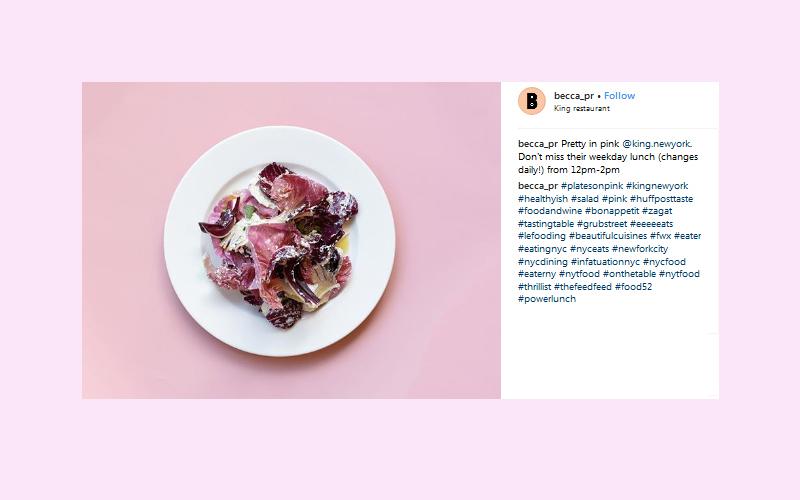Follow the becca_pr account

tap(619, 95)
